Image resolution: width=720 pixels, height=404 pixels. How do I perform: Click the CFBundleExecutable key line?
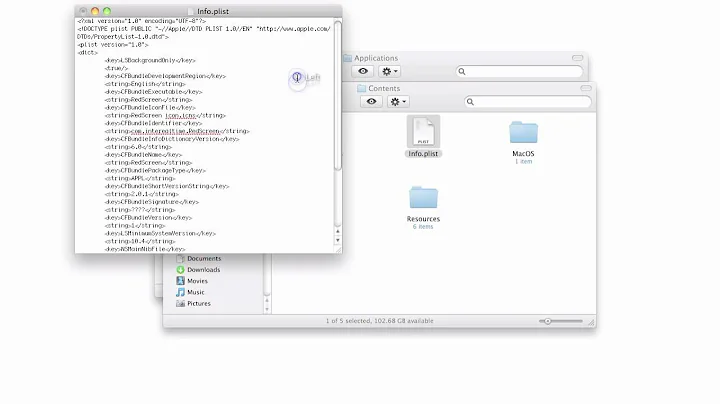[x=153, y=92]
